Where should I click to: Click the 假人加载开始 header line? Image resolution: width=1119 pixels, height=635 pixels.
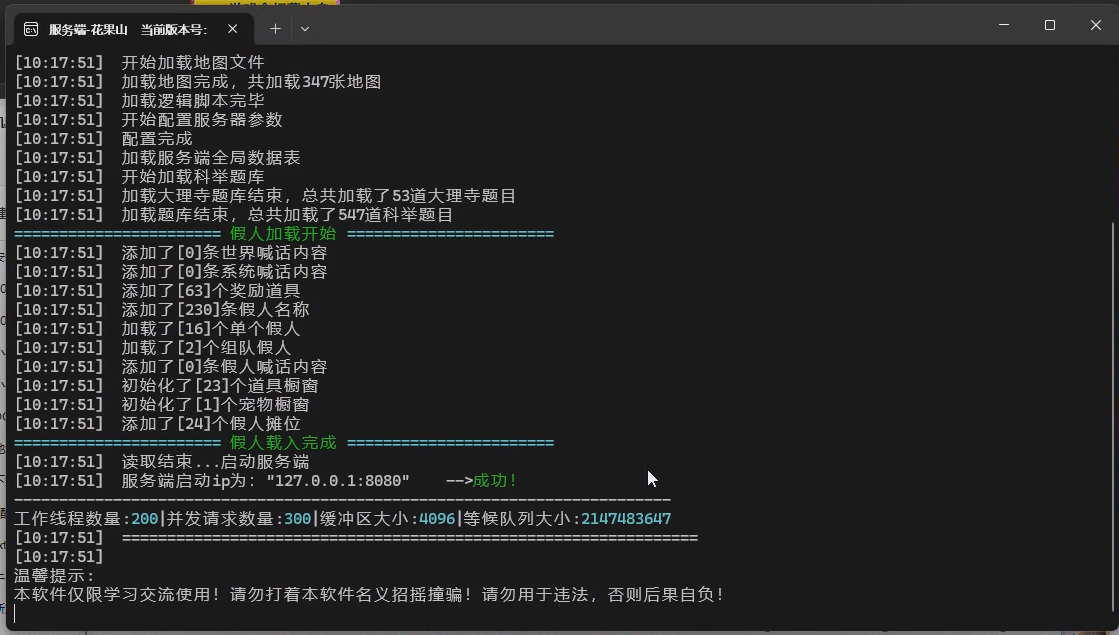(x=283, y=234)
